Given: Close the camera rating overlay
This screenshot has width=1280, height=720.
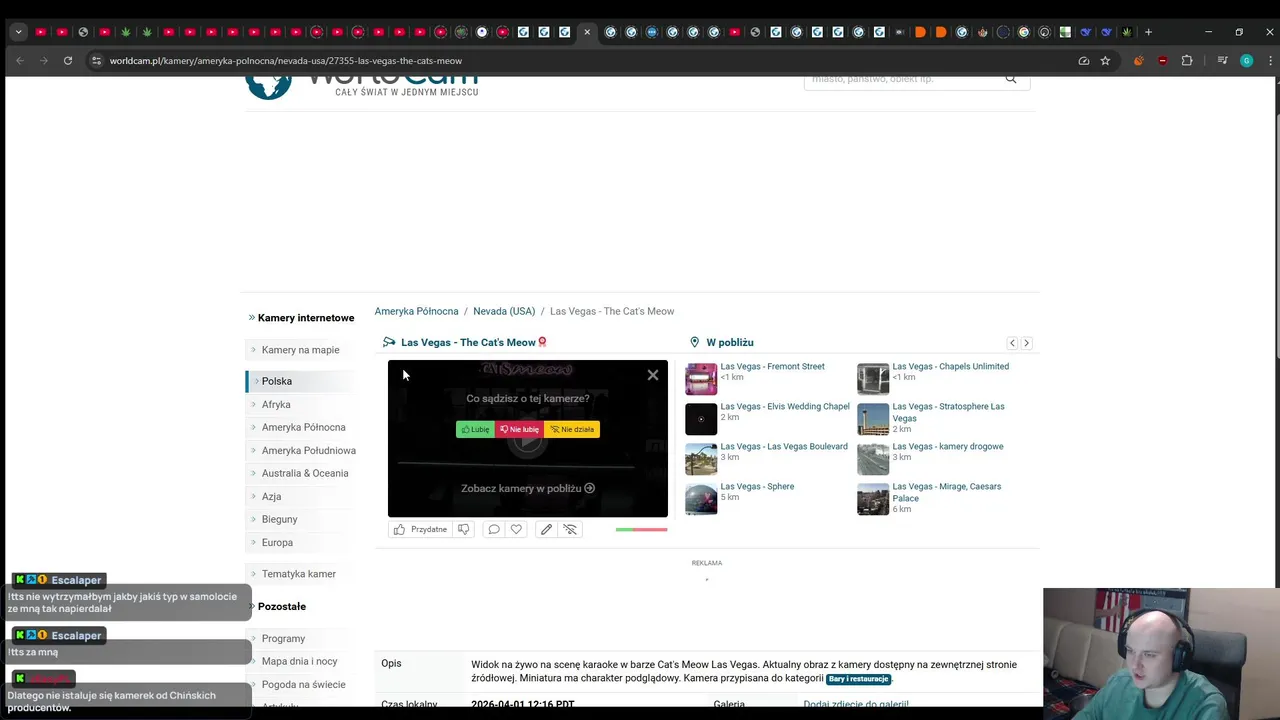Looking at the screenshot, I should pyautogui.click(x=653, y=375).
